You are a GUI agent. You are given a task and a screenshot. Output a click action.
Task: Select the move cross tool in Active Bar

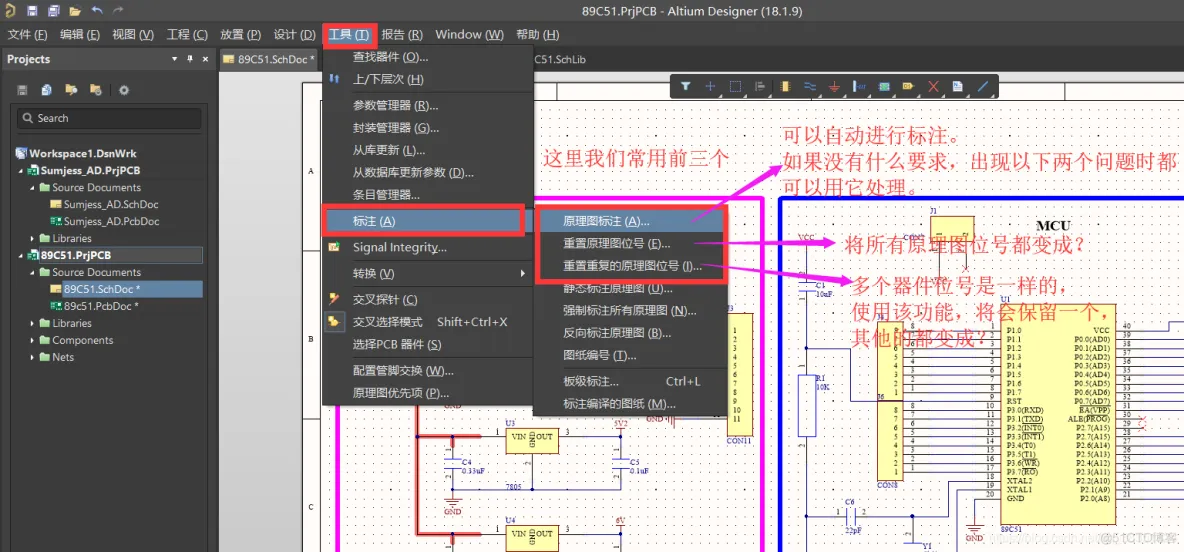coord(711,87)
